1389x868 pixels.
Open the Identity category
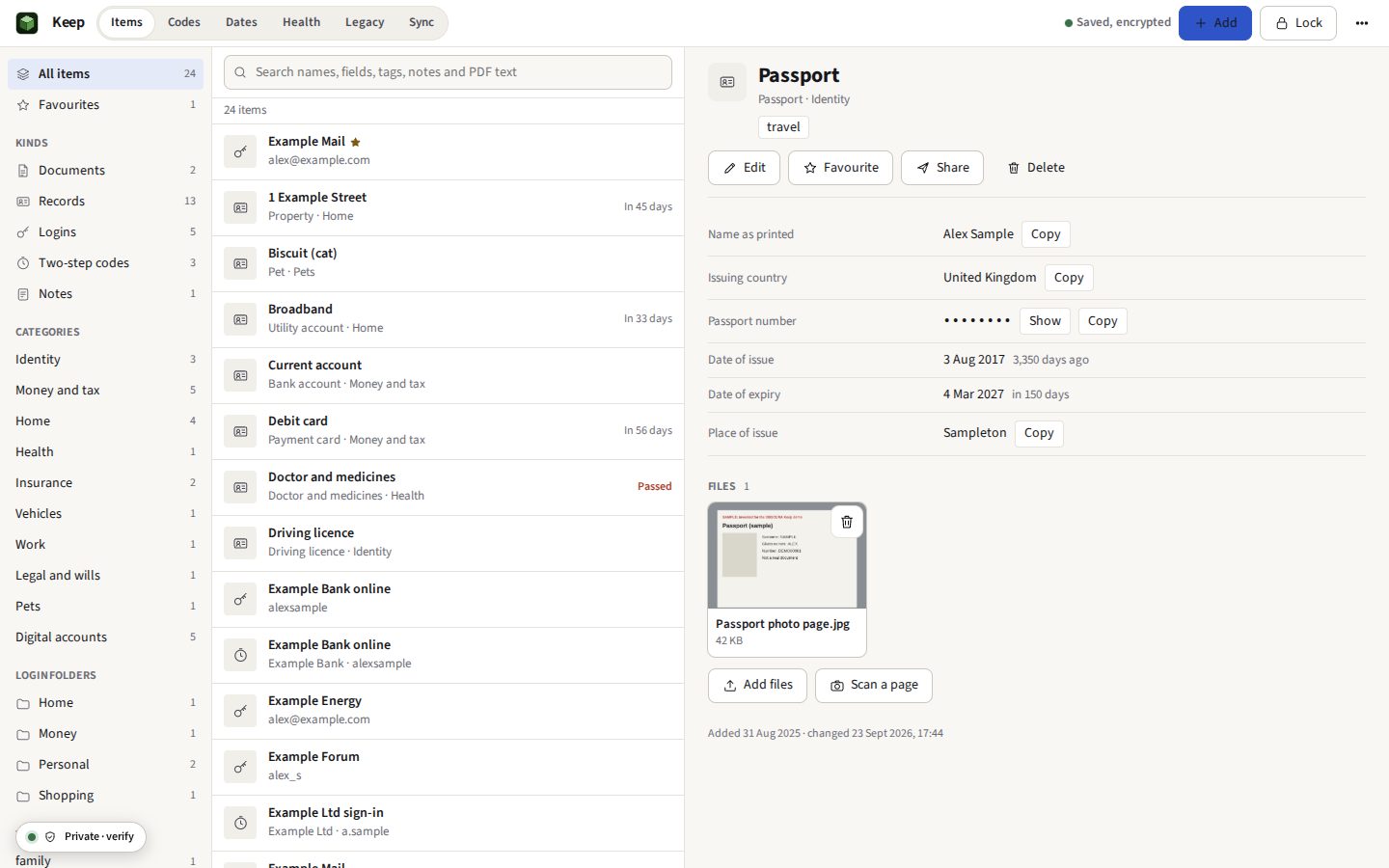point(106,360)
